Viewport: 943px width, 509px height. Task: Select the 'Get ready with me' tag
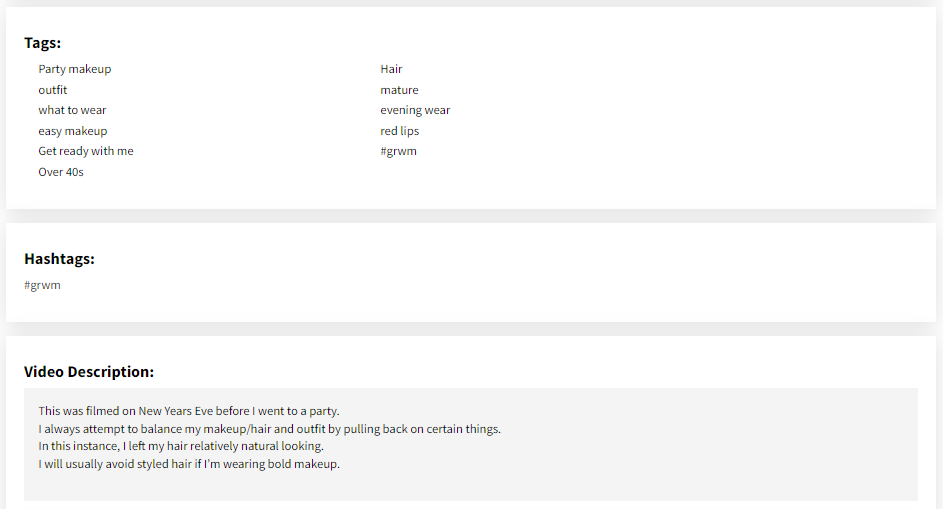86,151
